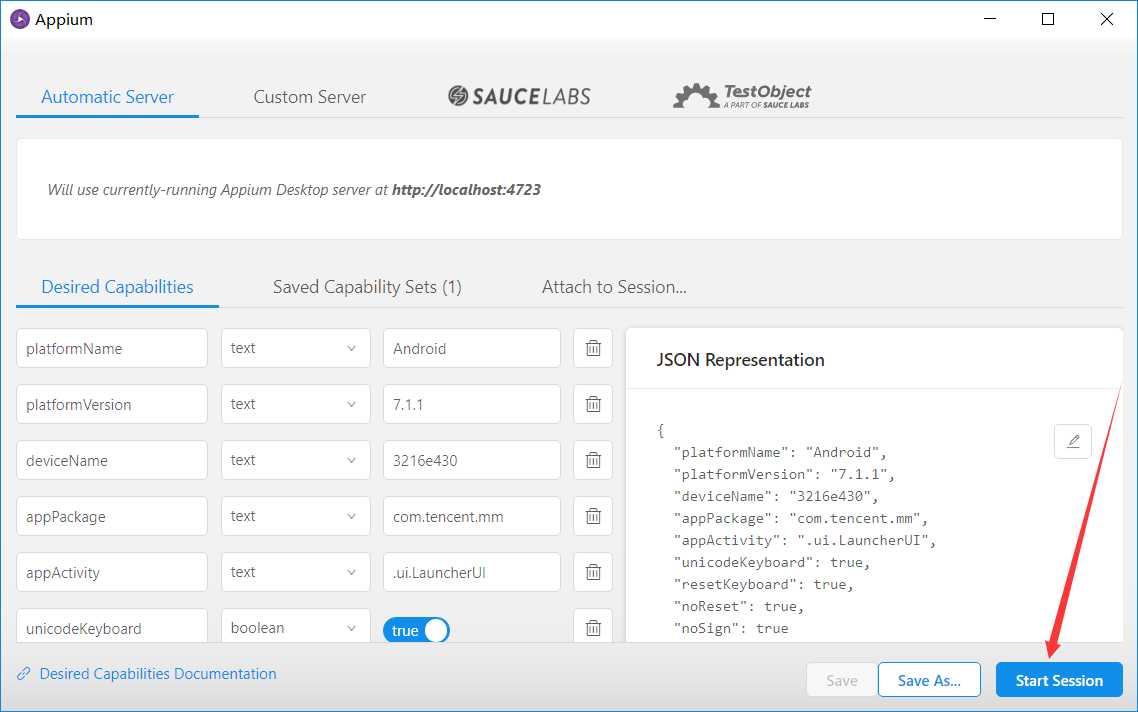Switch to Automatic Server tab

tap(107, 97)
